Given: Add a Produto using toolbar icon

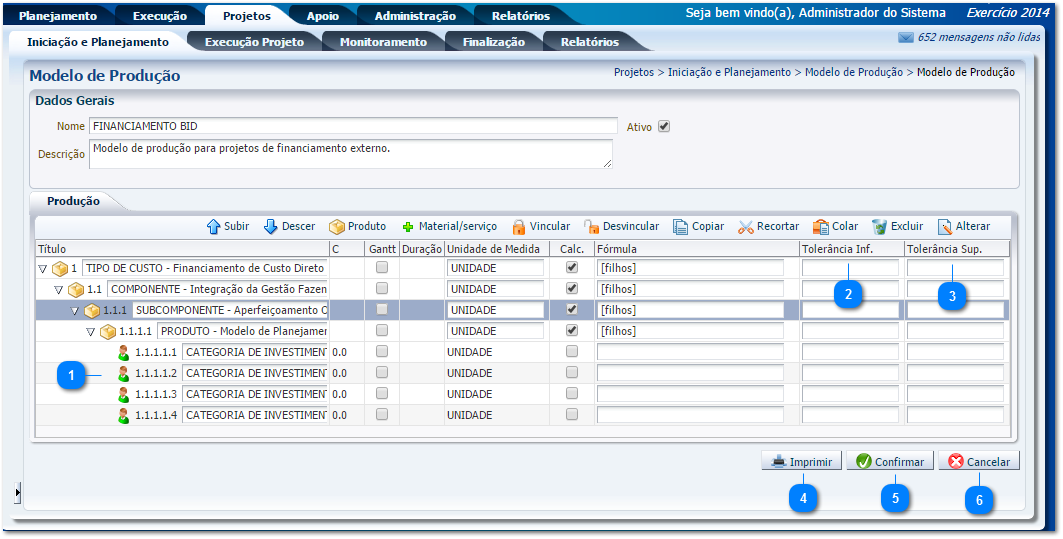Looking at the screenshot, I should (x=337, y=227).
